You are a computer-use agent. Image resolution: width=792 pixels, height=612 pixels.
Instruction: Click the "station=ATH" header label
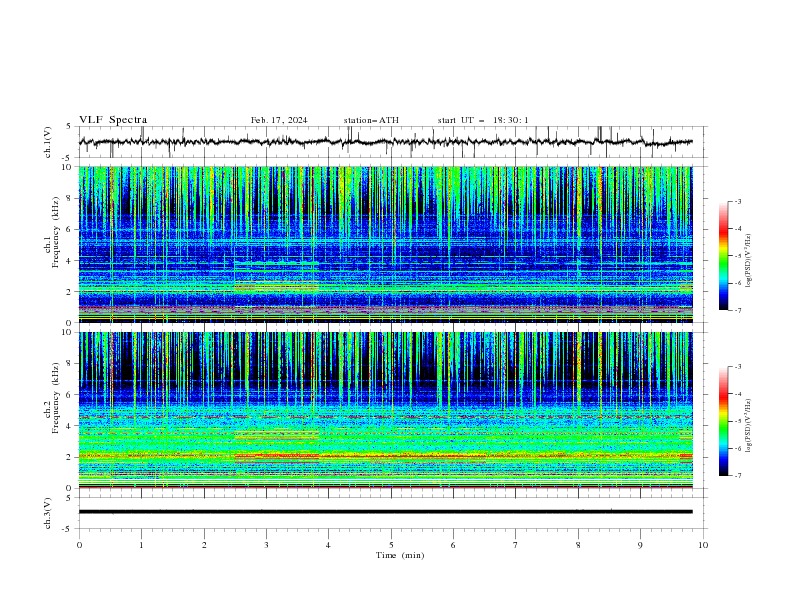point(371,120)
